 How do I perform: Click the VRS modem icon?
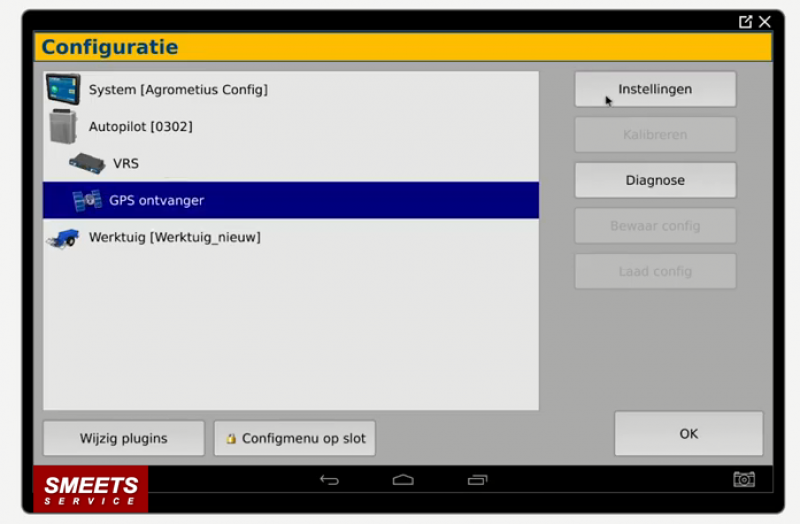point(87,163)
